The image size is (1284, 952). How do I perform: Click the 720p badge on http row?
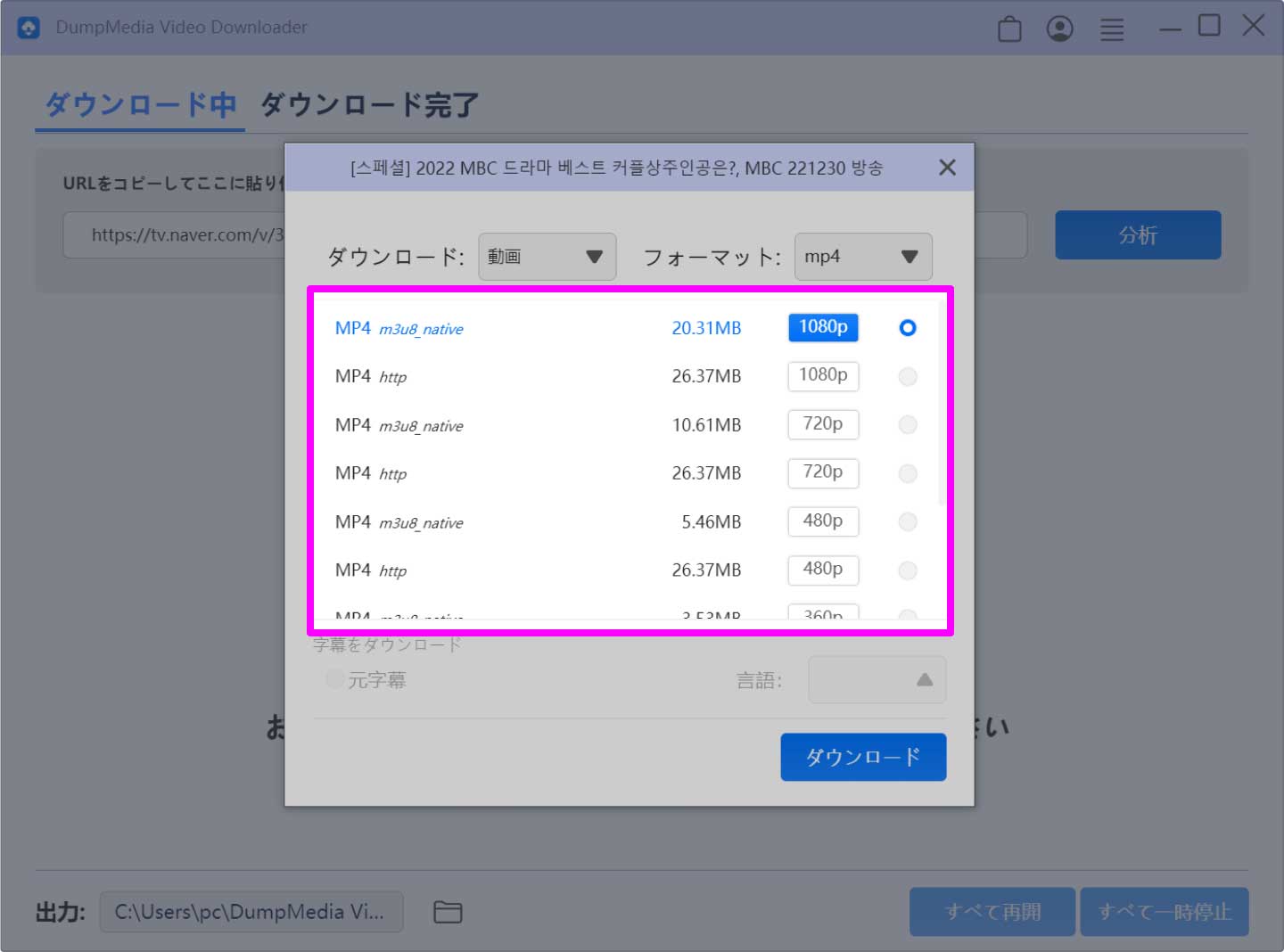click(823, 472)
